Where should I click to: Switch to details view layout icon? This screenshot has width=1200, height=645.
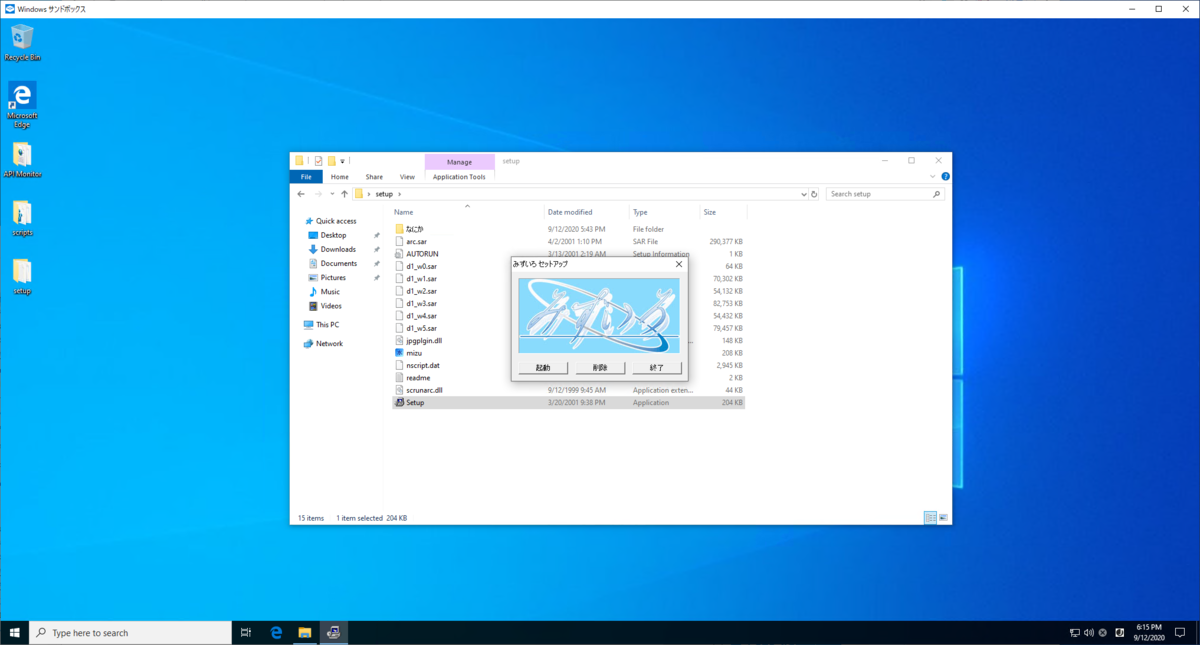coord(930,518)
